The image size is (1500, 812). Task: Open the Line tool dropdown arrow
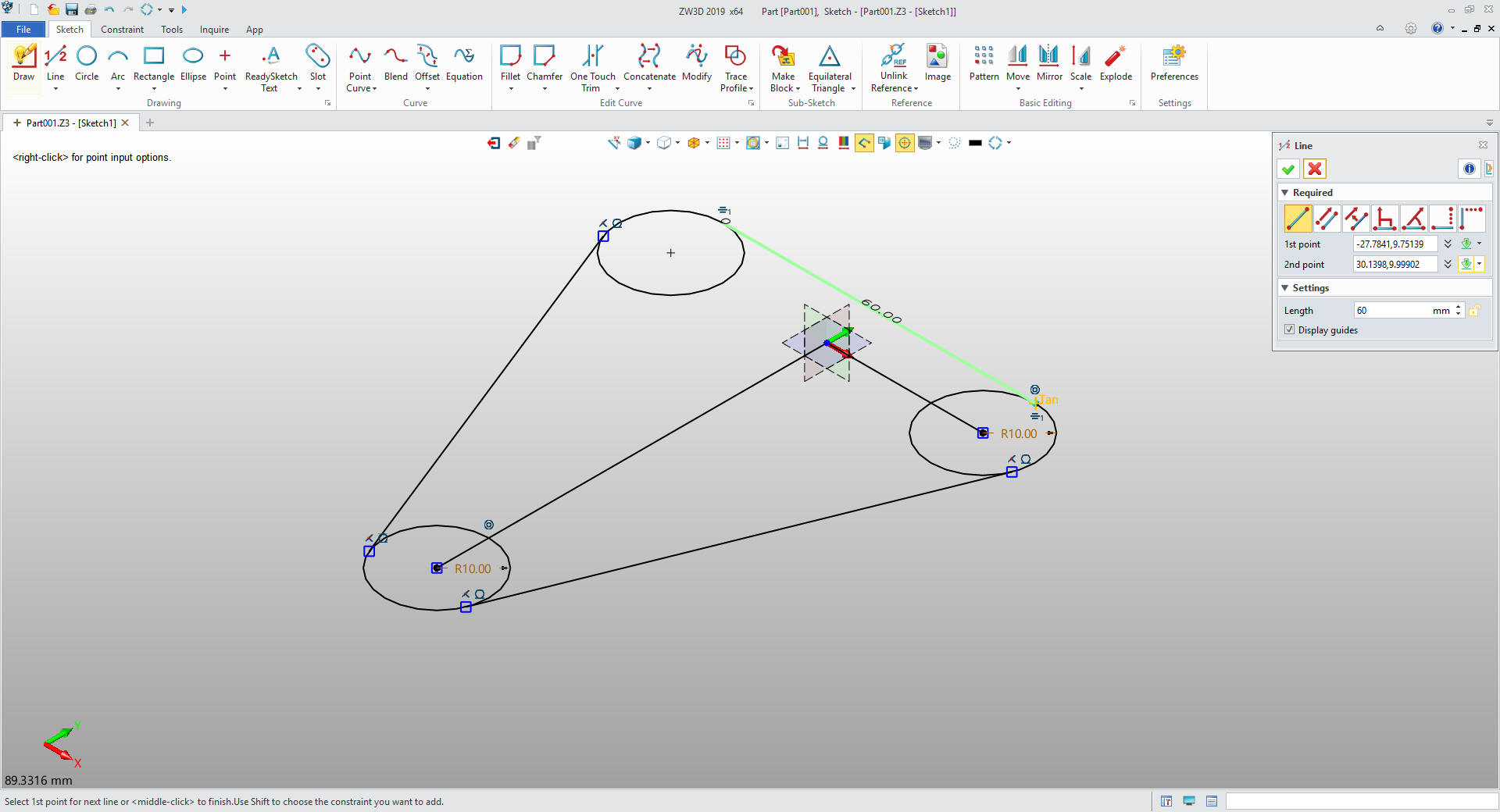pos(55,89)
